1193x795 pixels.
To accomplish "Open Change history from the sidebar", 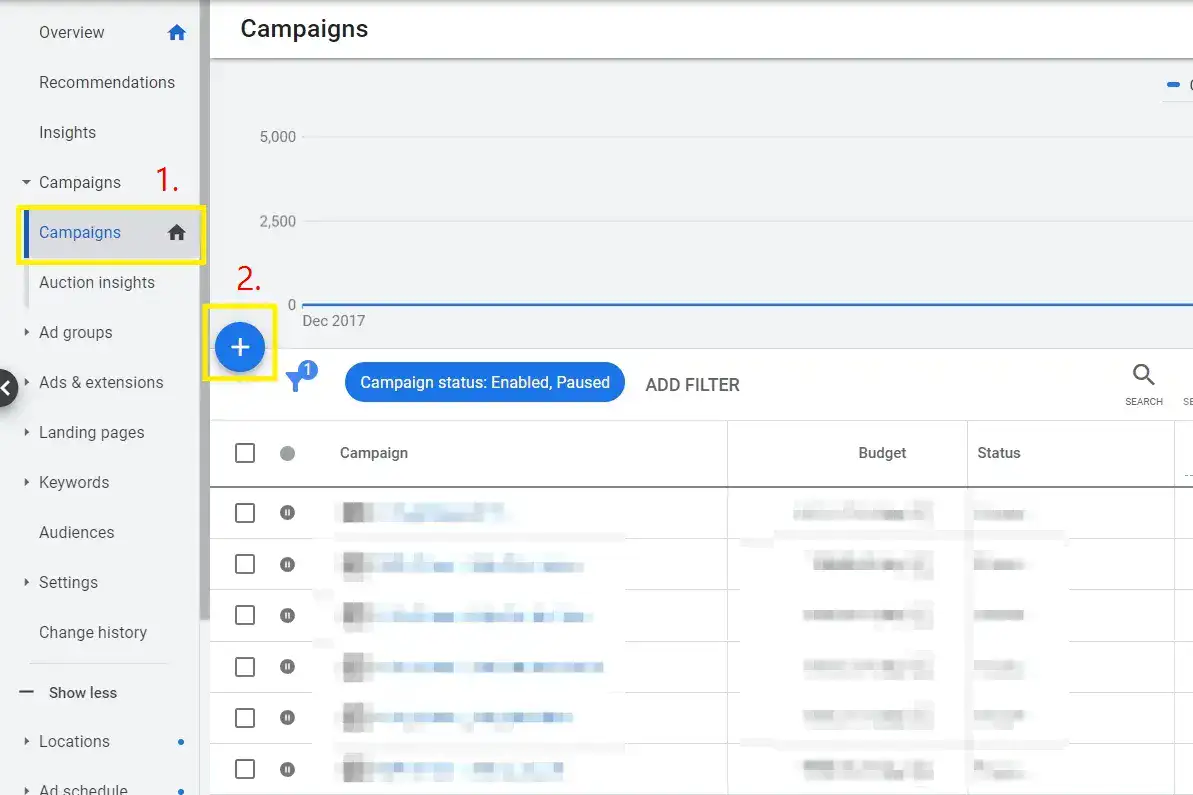I will (x=93, y=632).
